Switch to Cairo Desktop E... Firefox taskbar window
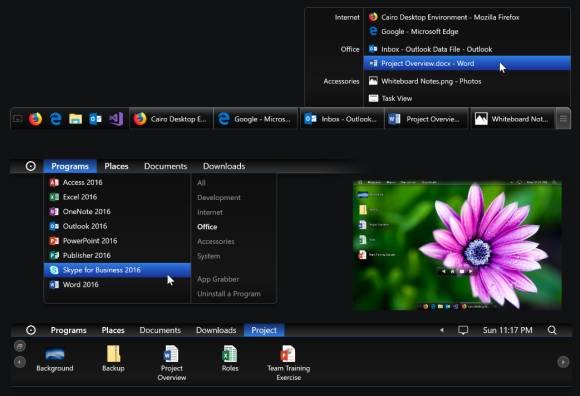The height and width of the screenshot is (396, 580). [171, 119]
